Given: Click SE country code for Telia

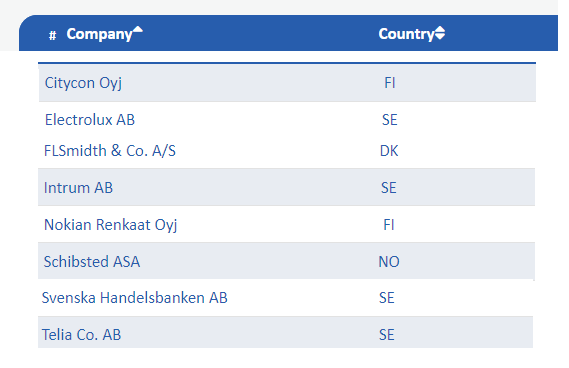Looking at the screenshot, I should point(387,335).
